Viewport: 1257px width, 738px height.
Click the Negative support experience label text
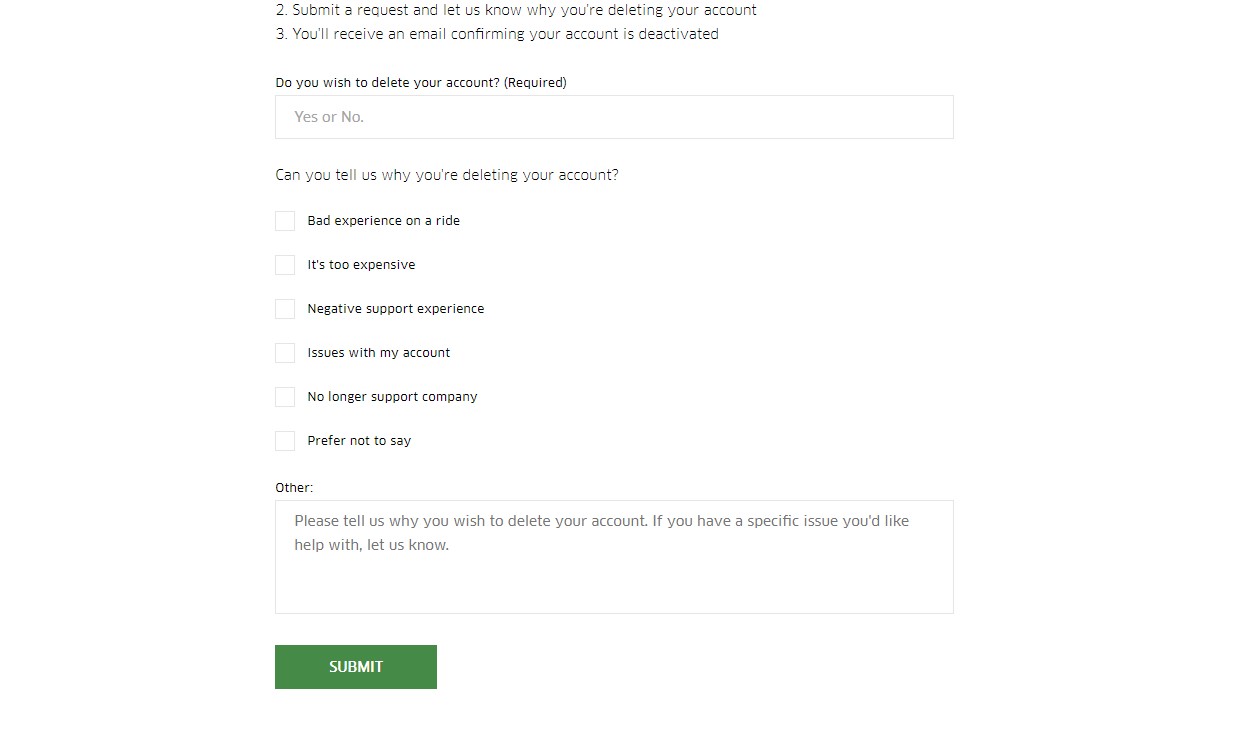click(x=396, y=309)
